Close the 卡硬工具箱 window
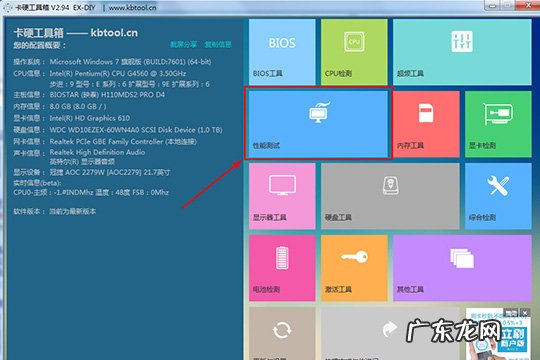This screenshot has height=360, width=540. pos(528,6)
